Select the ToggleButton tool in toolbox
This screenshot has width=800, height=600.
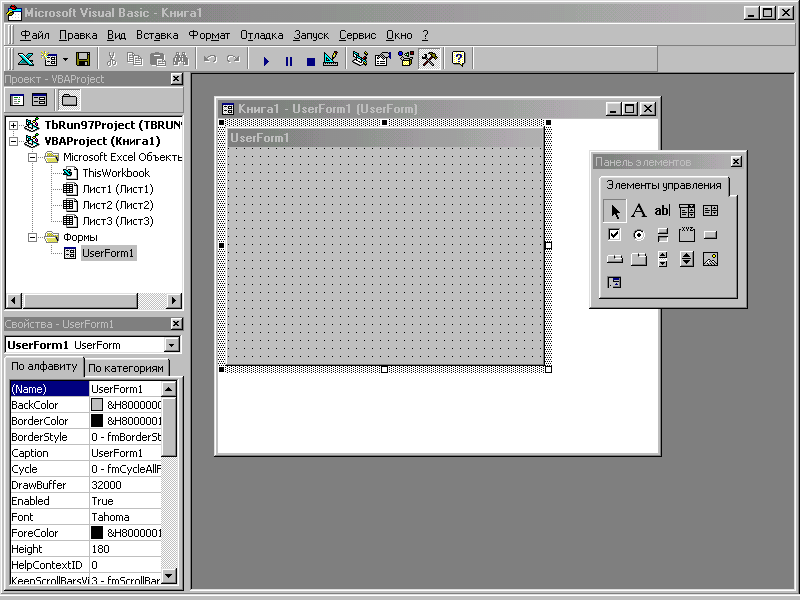tap(662, 235)
